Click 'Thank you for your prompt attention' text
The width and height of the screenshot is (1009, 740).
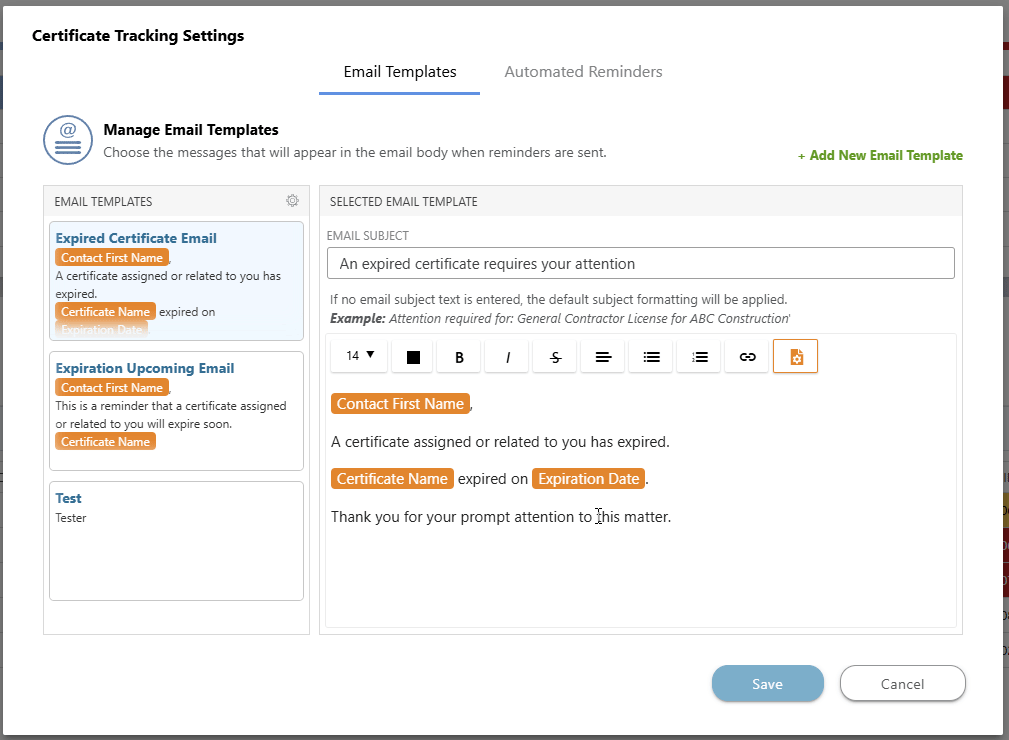pyautogui.click(x=453, y=517)
